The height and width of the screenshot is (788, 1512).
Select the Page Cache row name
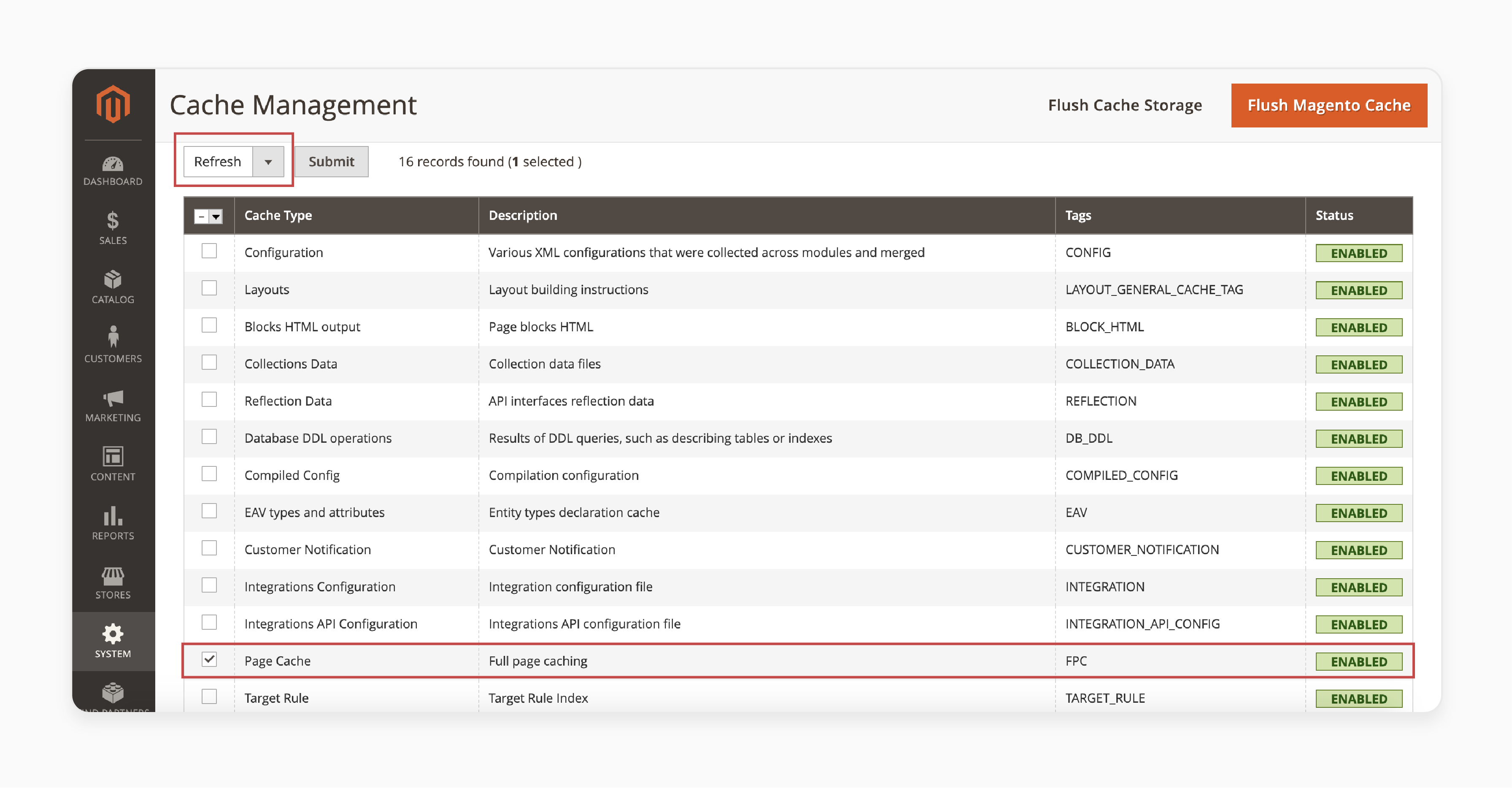(277, 661)
